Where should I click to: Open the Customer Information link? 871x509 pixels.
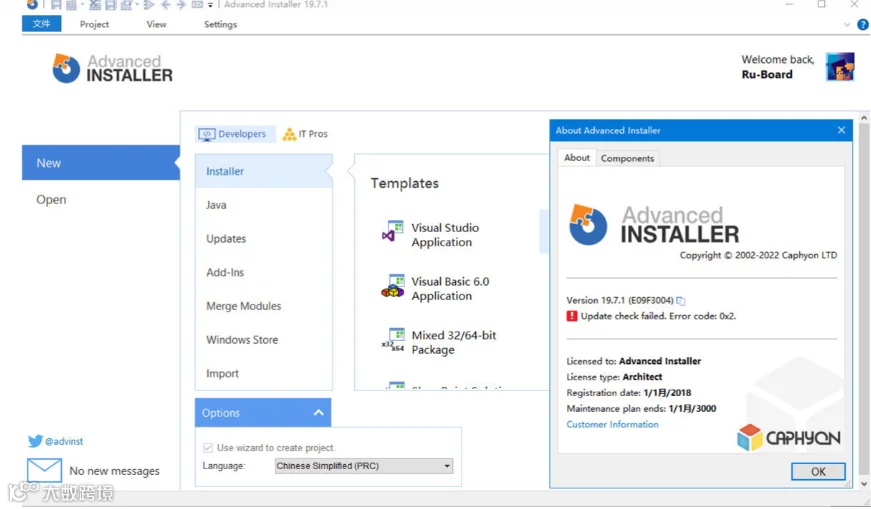pyautogui.click(x=612, y=425)
